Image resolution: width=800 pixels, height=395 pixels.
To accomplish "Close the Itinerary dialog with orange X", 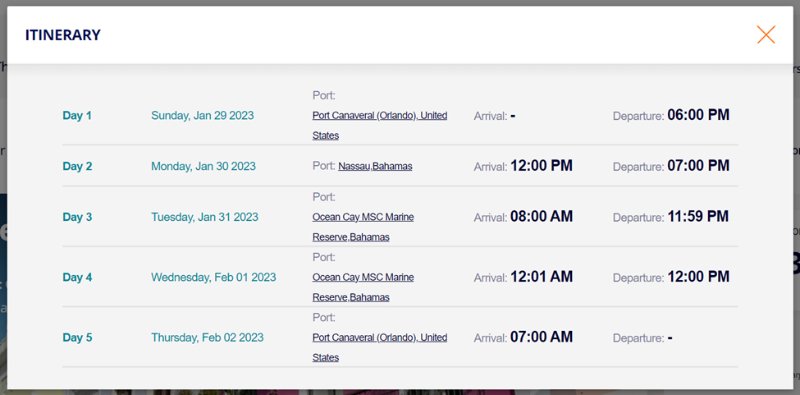I will point(766,35).
